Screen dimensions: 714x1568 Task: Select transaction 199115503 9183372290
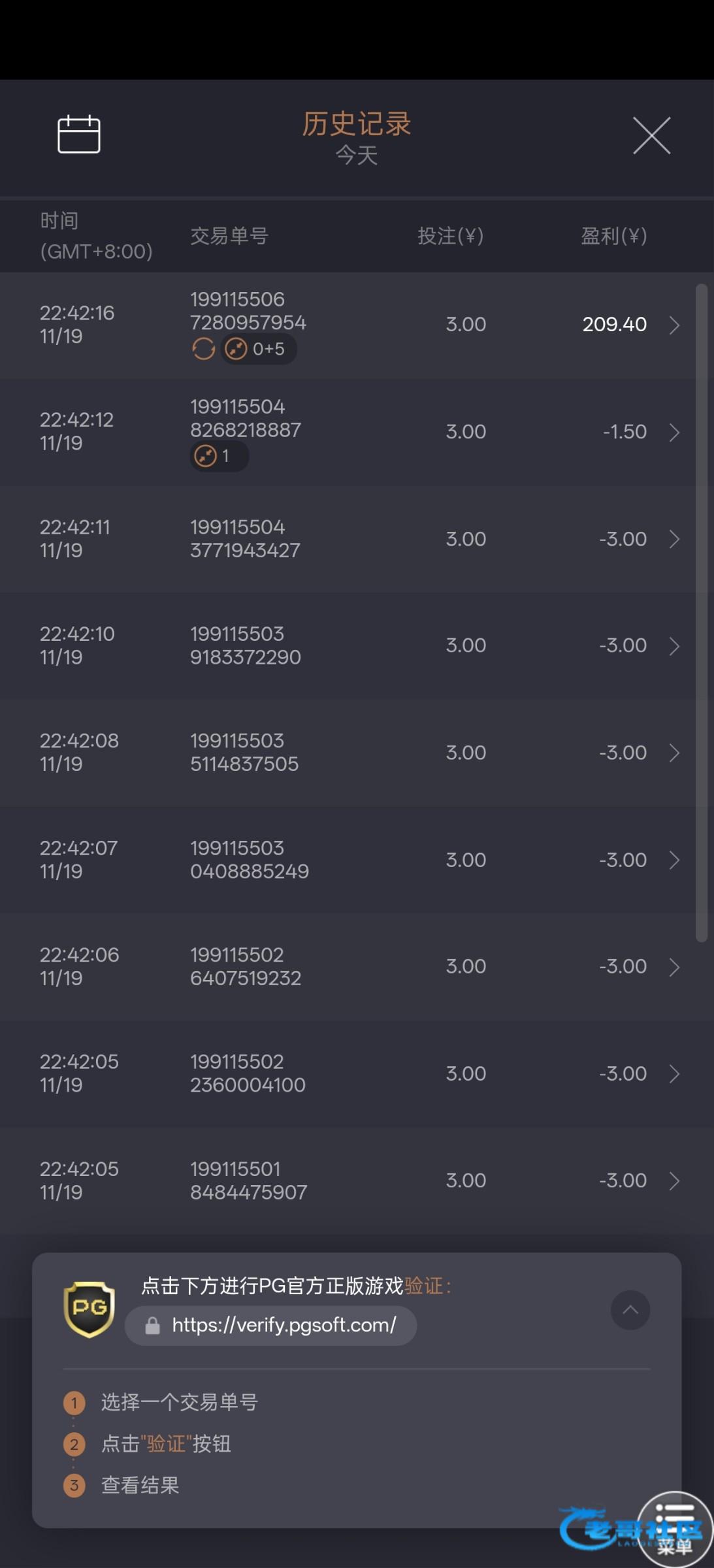[x=246, y=645]
